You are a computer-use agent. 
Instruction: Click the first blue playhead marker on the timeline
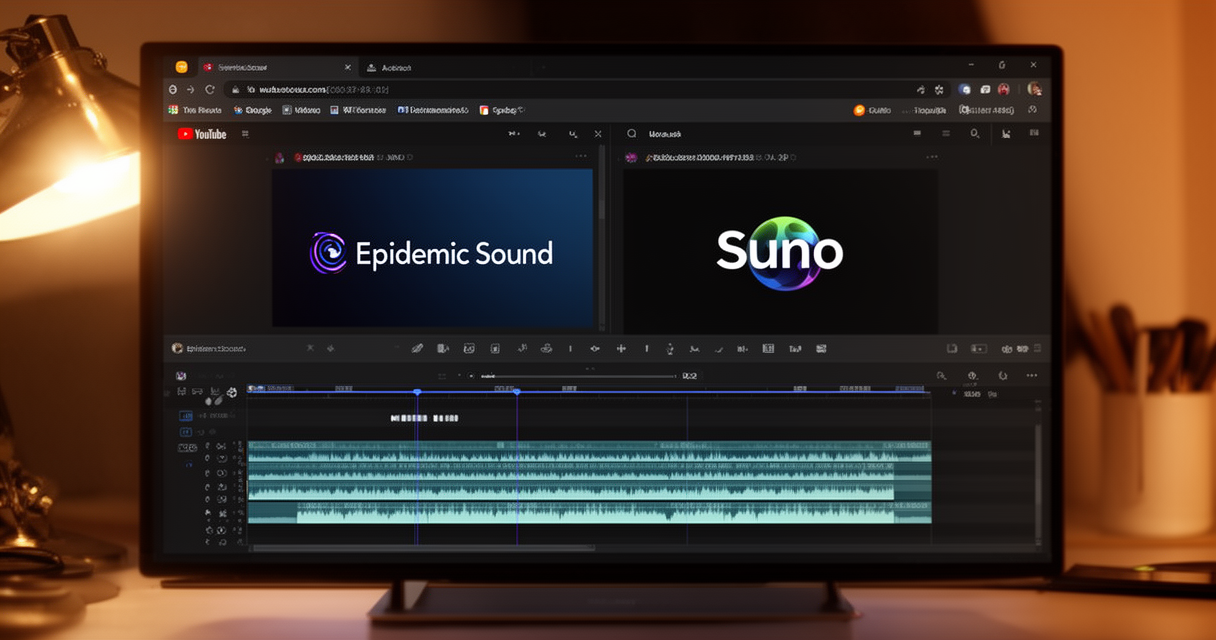417,392
